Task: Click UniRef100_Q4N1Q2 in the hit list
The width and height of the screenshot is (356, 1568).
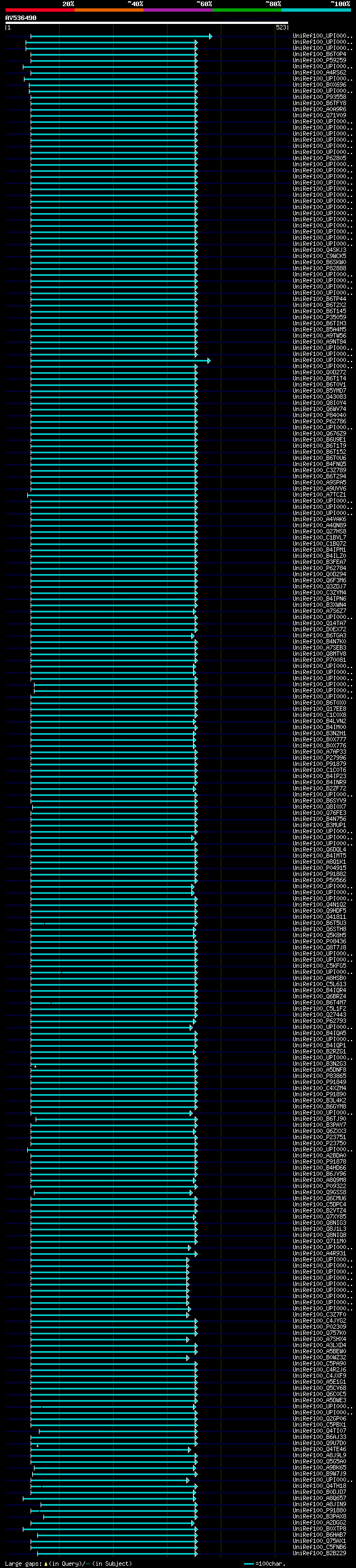Action: pyautogui.click(x=319, y=905)
